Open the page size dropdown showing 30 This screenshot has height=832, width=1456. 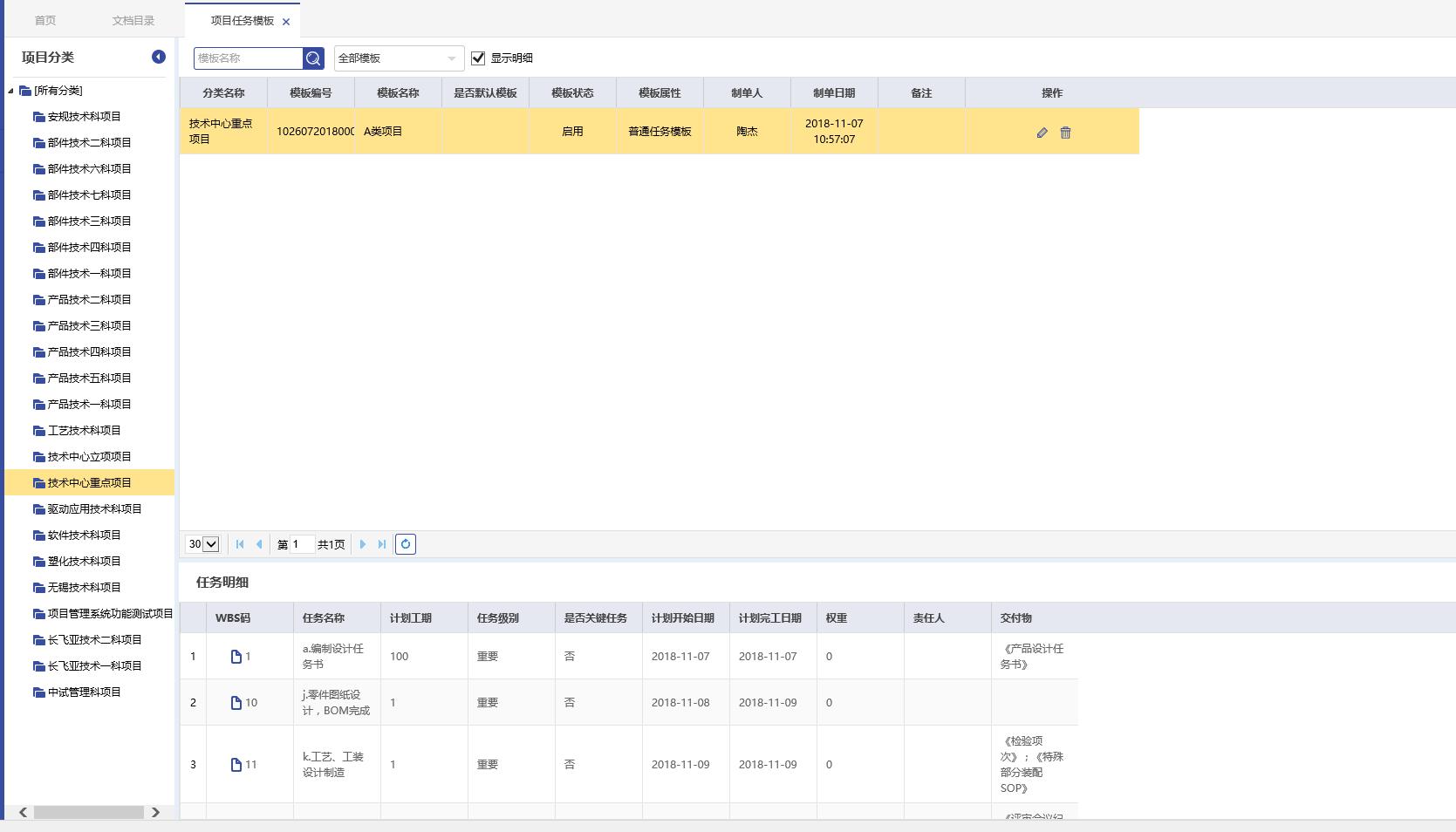(202, 544)
